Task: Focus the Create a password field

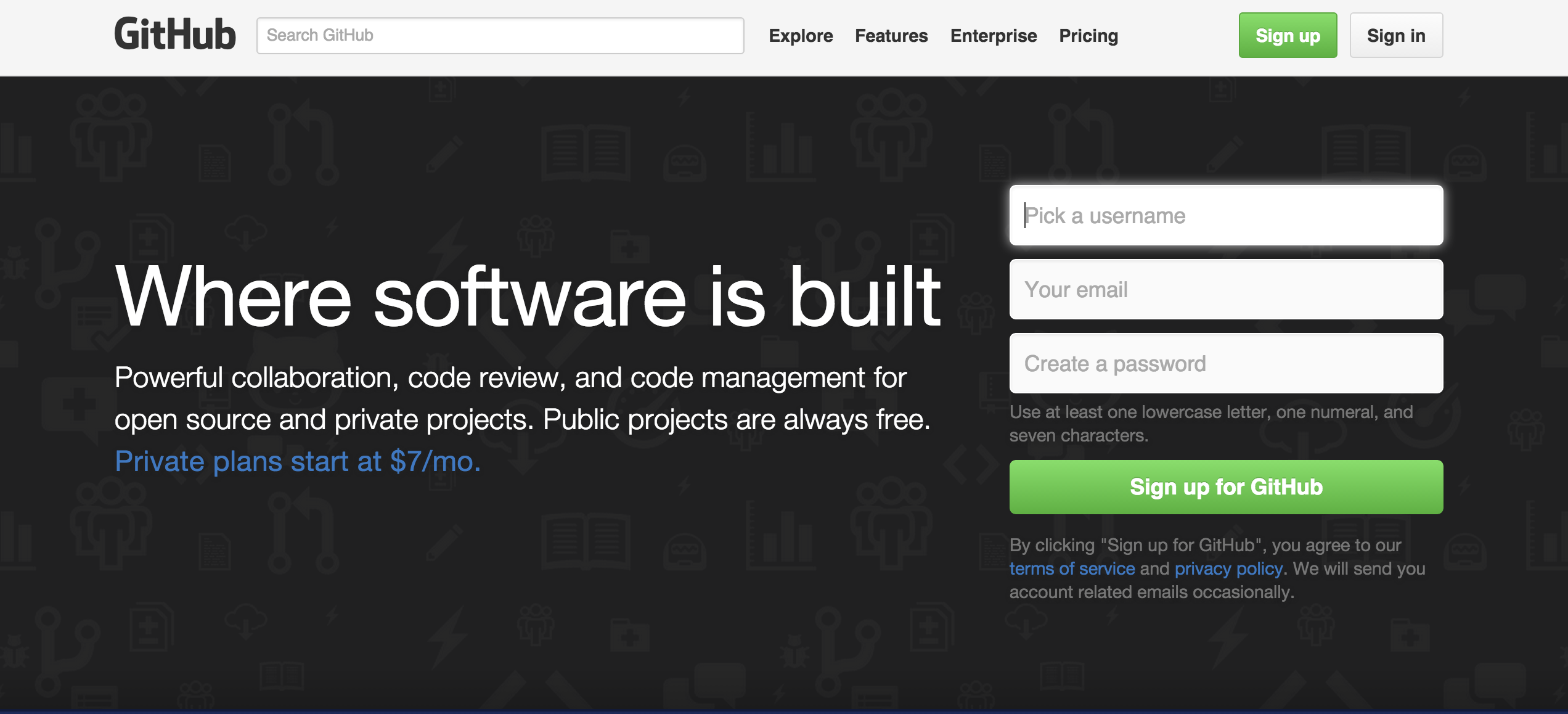Action: tap(1226, 364)
